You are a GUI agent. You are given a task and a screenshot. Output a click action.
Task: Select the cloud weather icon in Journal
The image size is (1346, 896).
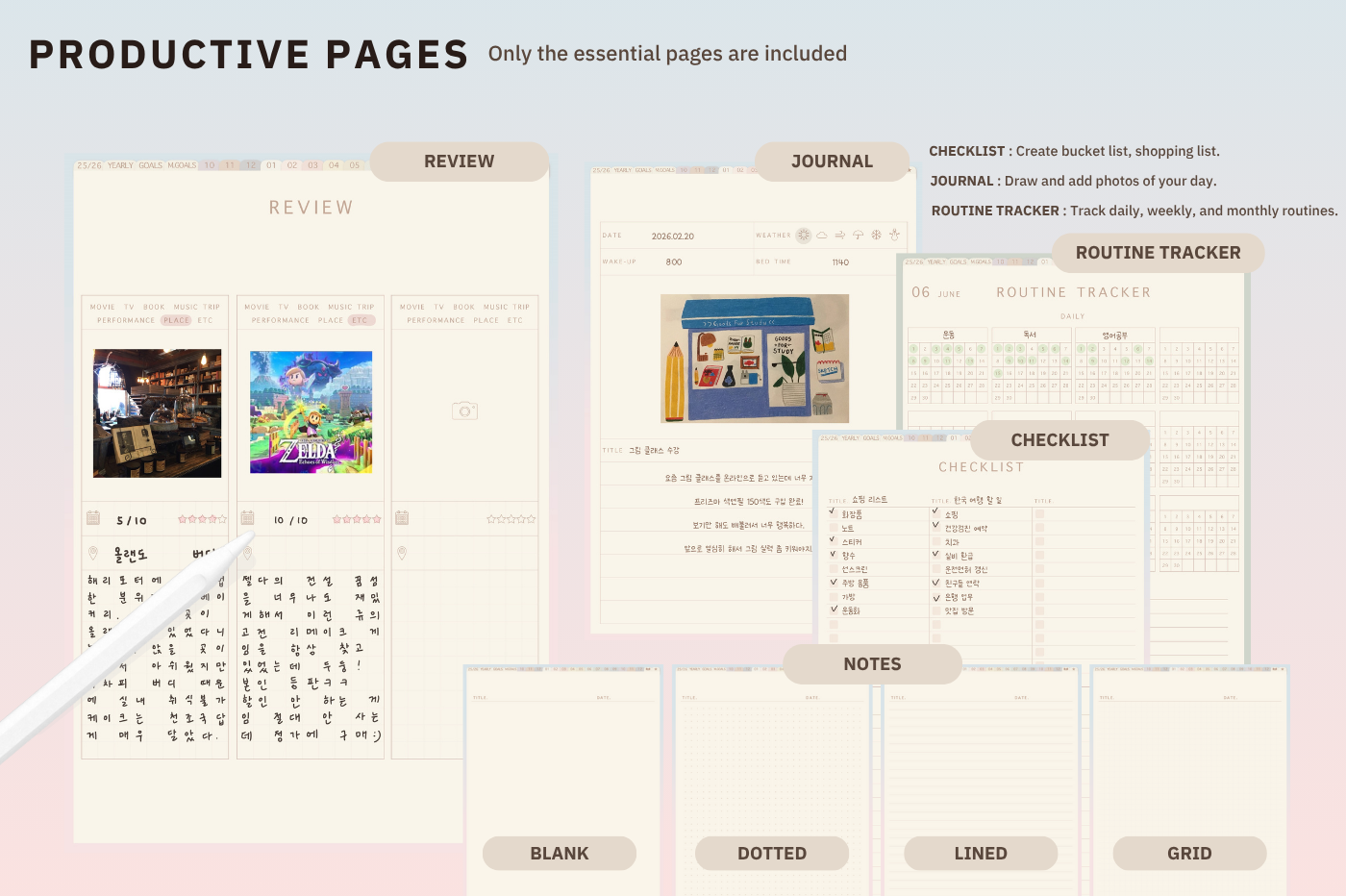point(822,236)
